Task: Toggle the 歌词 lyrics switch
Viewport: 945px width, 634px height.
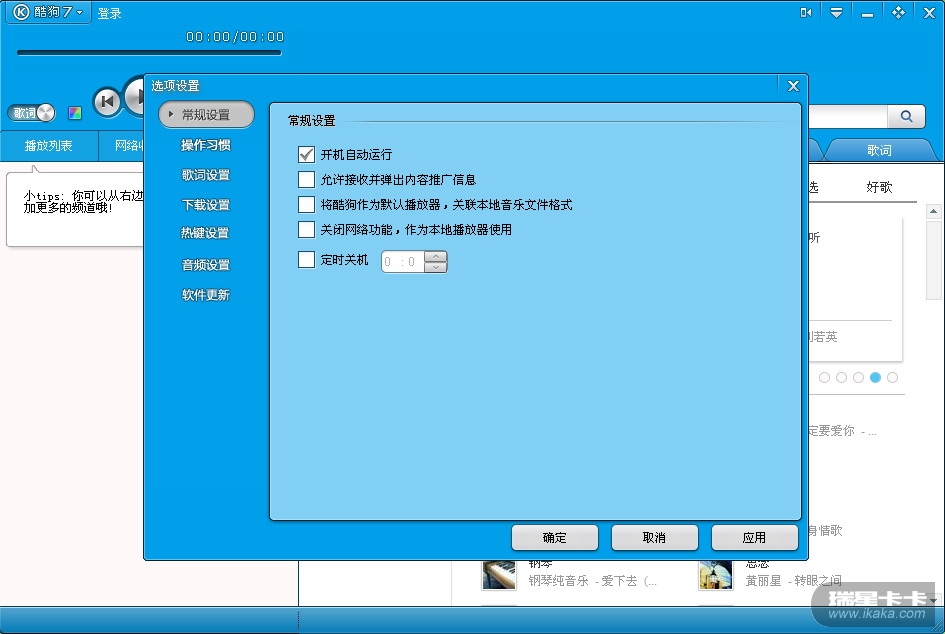Action: [31, 113]
